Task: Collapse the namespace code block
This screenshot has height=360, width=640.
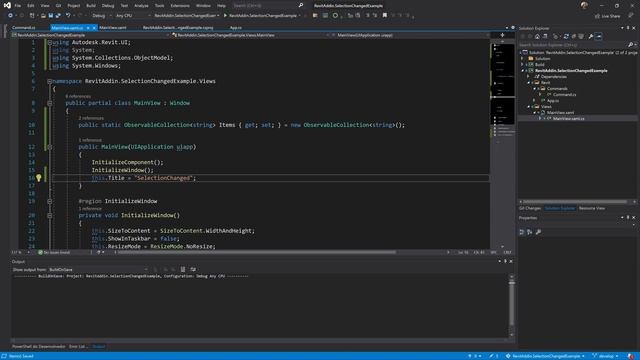Action: (49, 81)
